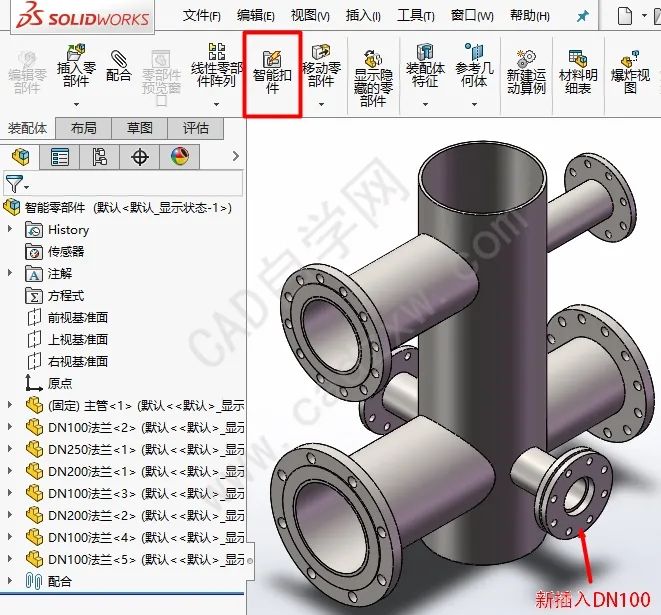Select the 方程式 (Equations) item
Viewport: 661px width, 615px height.
pos(55,295)
